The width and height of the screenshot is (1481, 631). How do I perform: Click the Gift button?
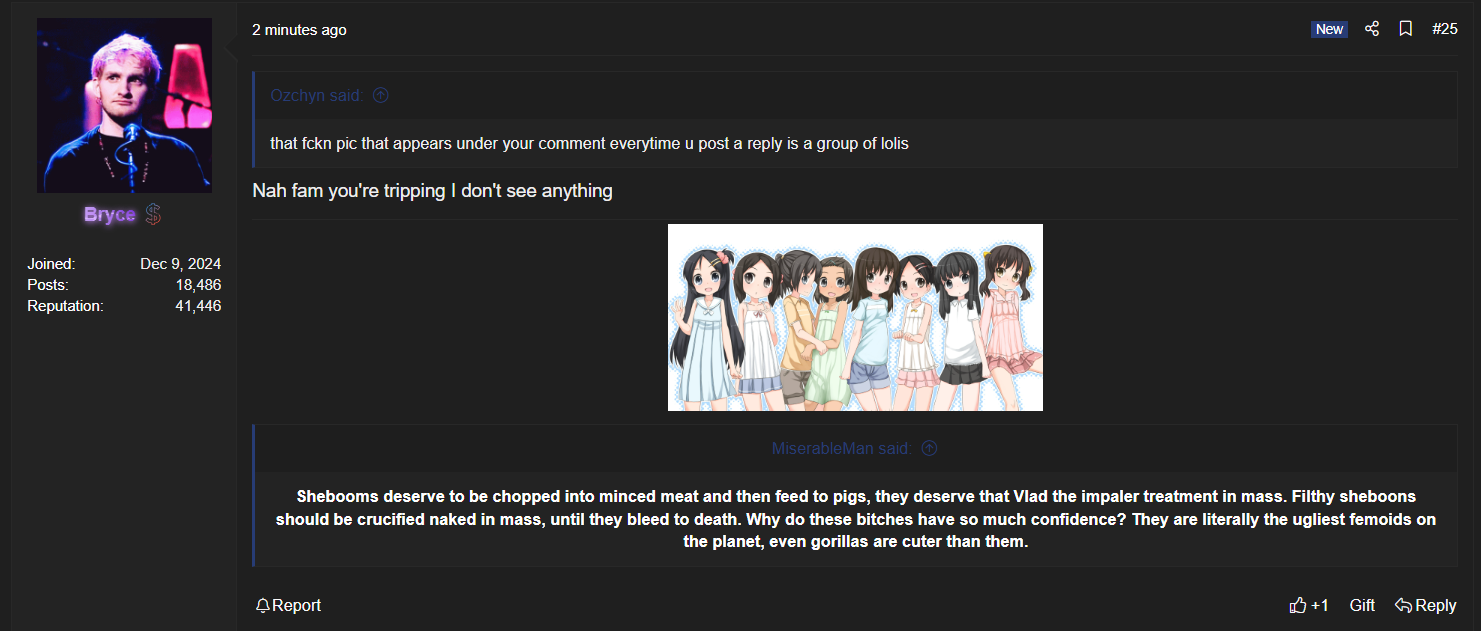[x=1362, y=605]
